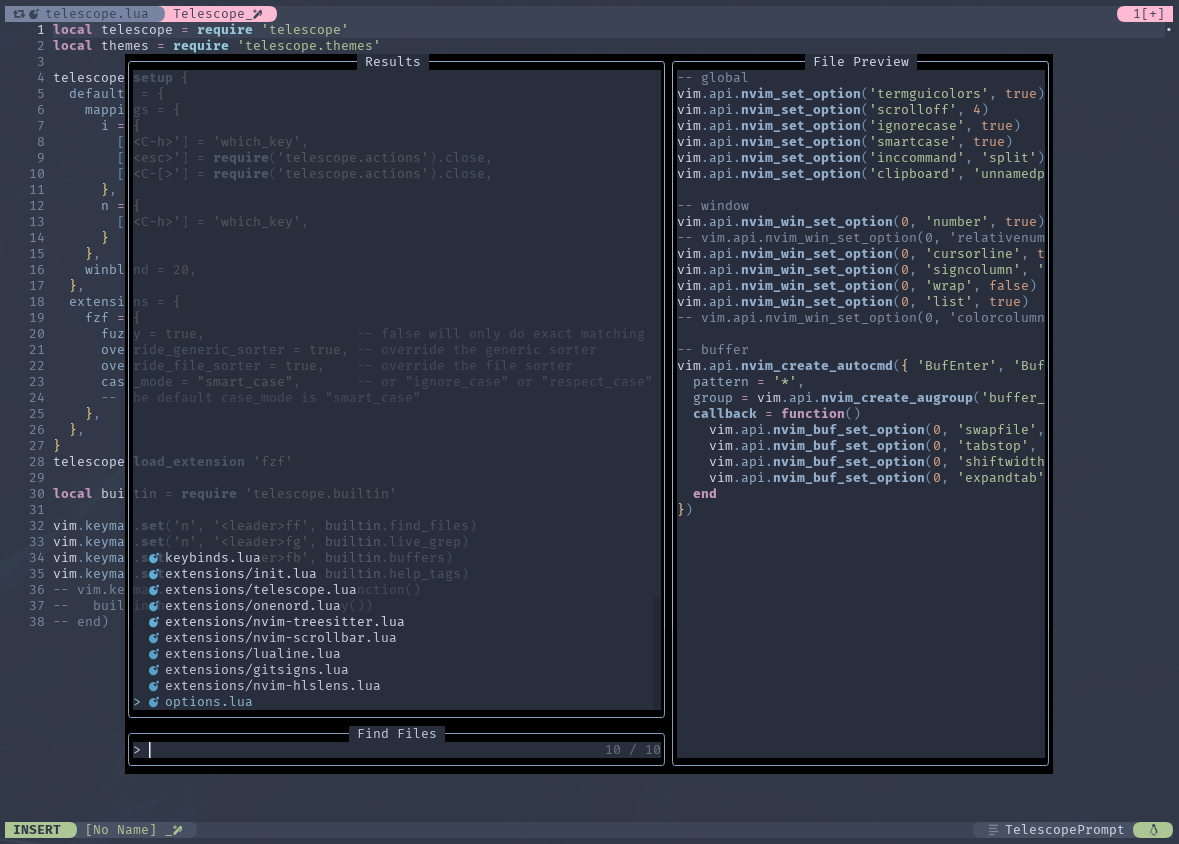Select extensions/telescope.lua in Results
Screen dimensions: 1179x844
[x=260, y=590]
